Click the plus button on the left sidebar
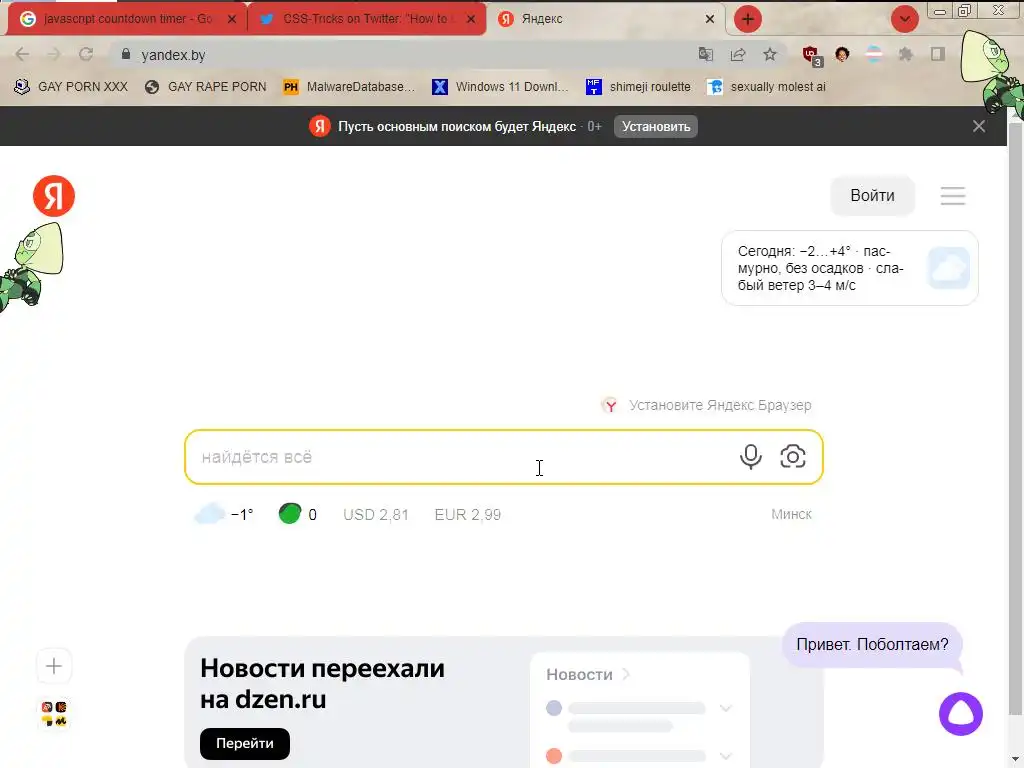This screenshot has width=1024, height=768. coord(54,666)
